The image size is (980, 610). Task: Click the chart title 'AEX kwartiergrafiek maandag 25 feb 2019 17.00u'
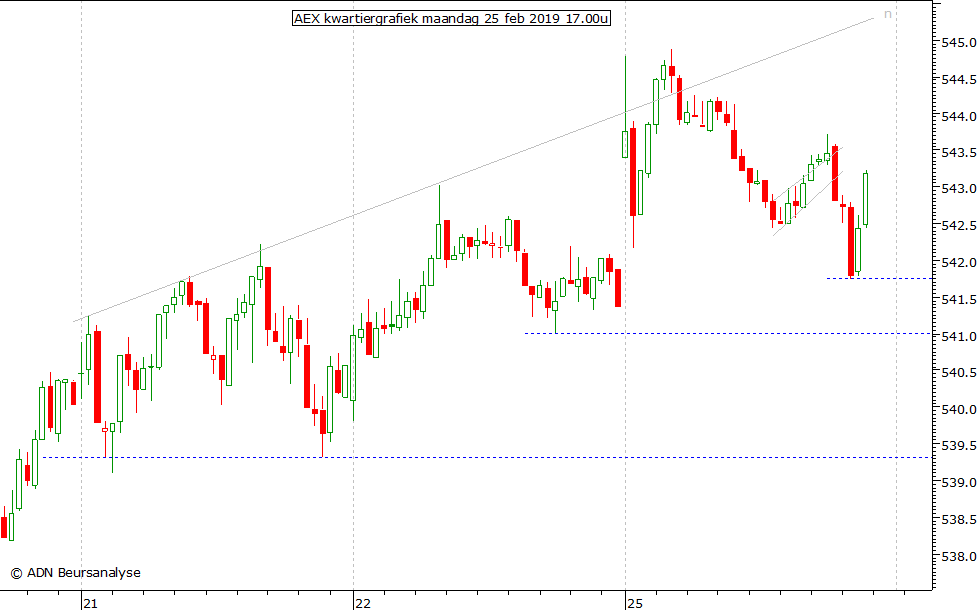(451, 18)
